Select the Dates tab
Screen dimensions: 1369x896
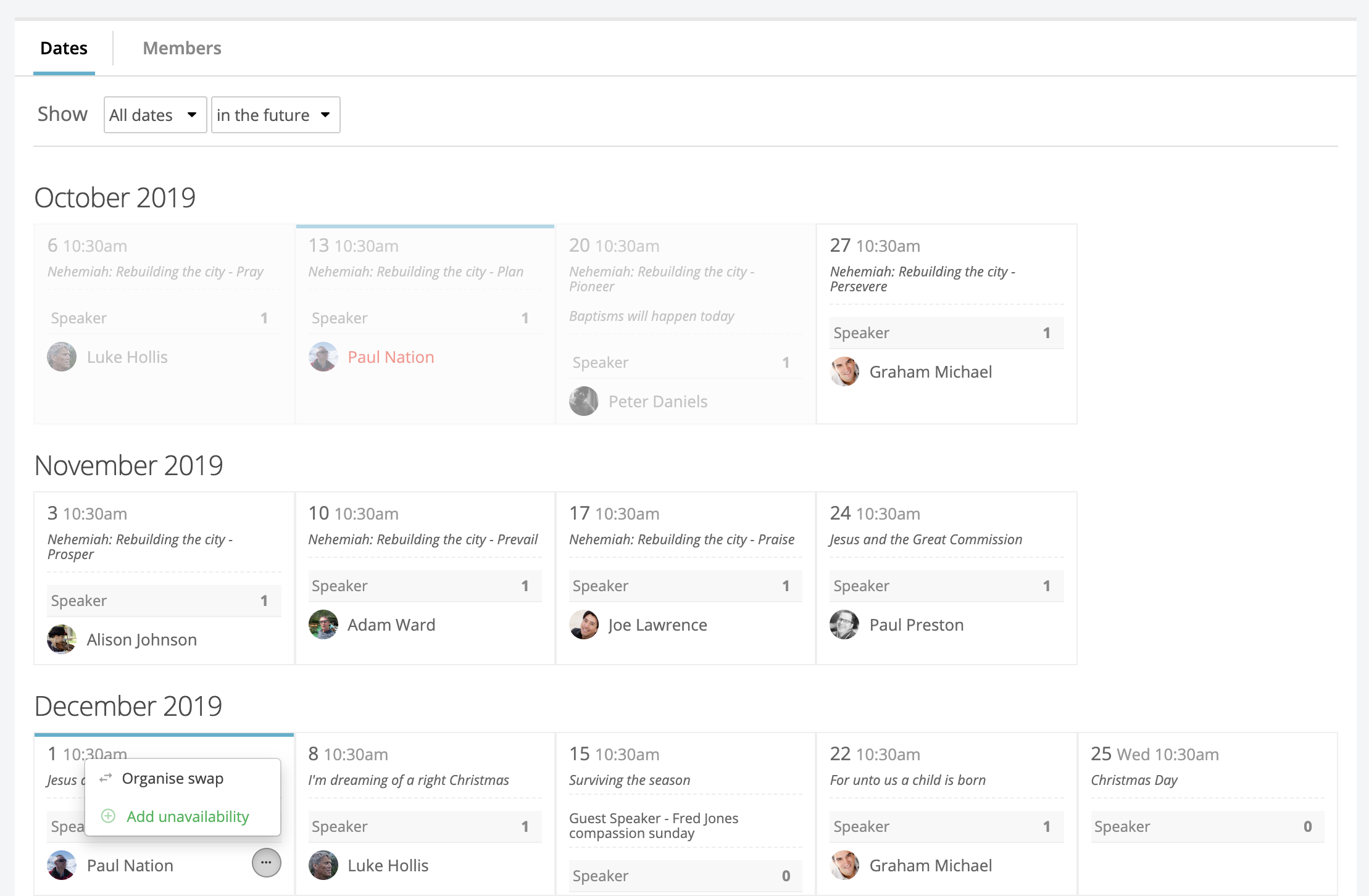pyautogui.click(x=64, y=48)
